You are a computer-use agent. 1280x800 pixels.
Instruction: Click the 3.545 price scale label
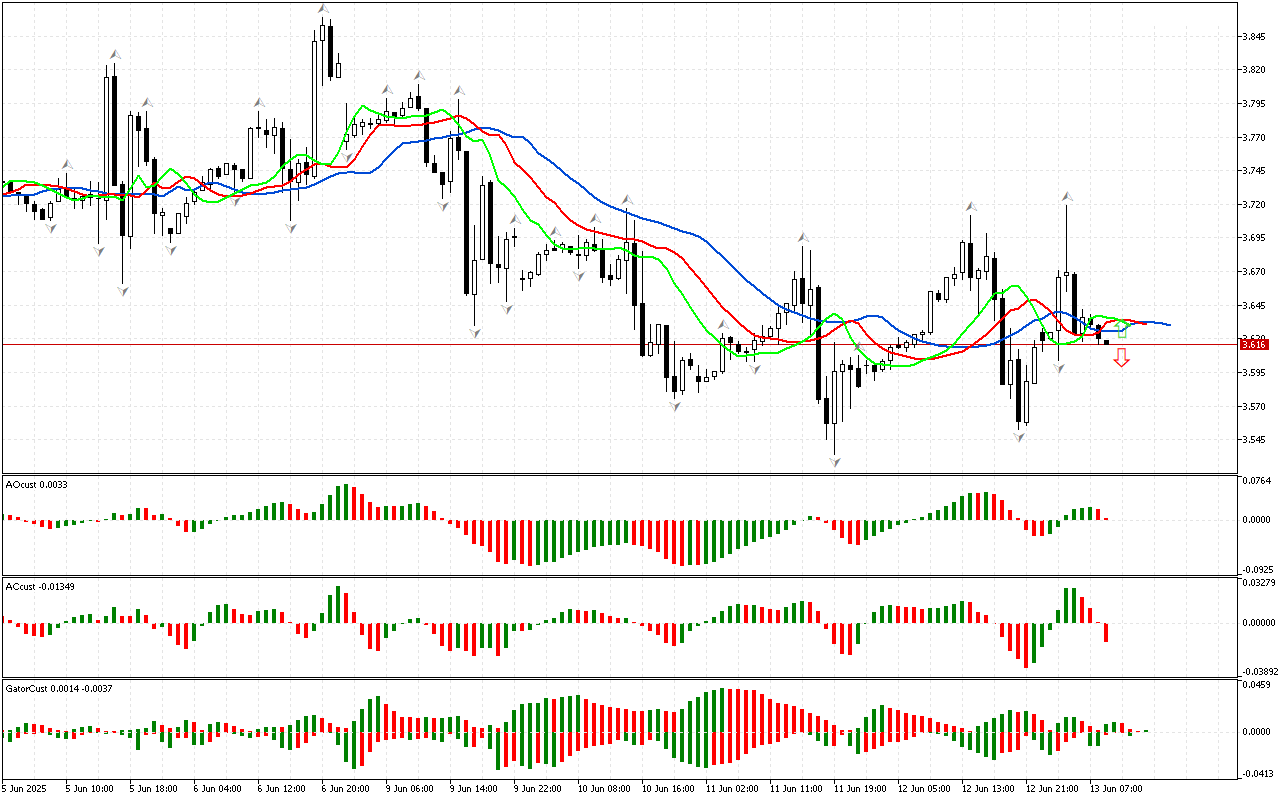(1257, 440)
